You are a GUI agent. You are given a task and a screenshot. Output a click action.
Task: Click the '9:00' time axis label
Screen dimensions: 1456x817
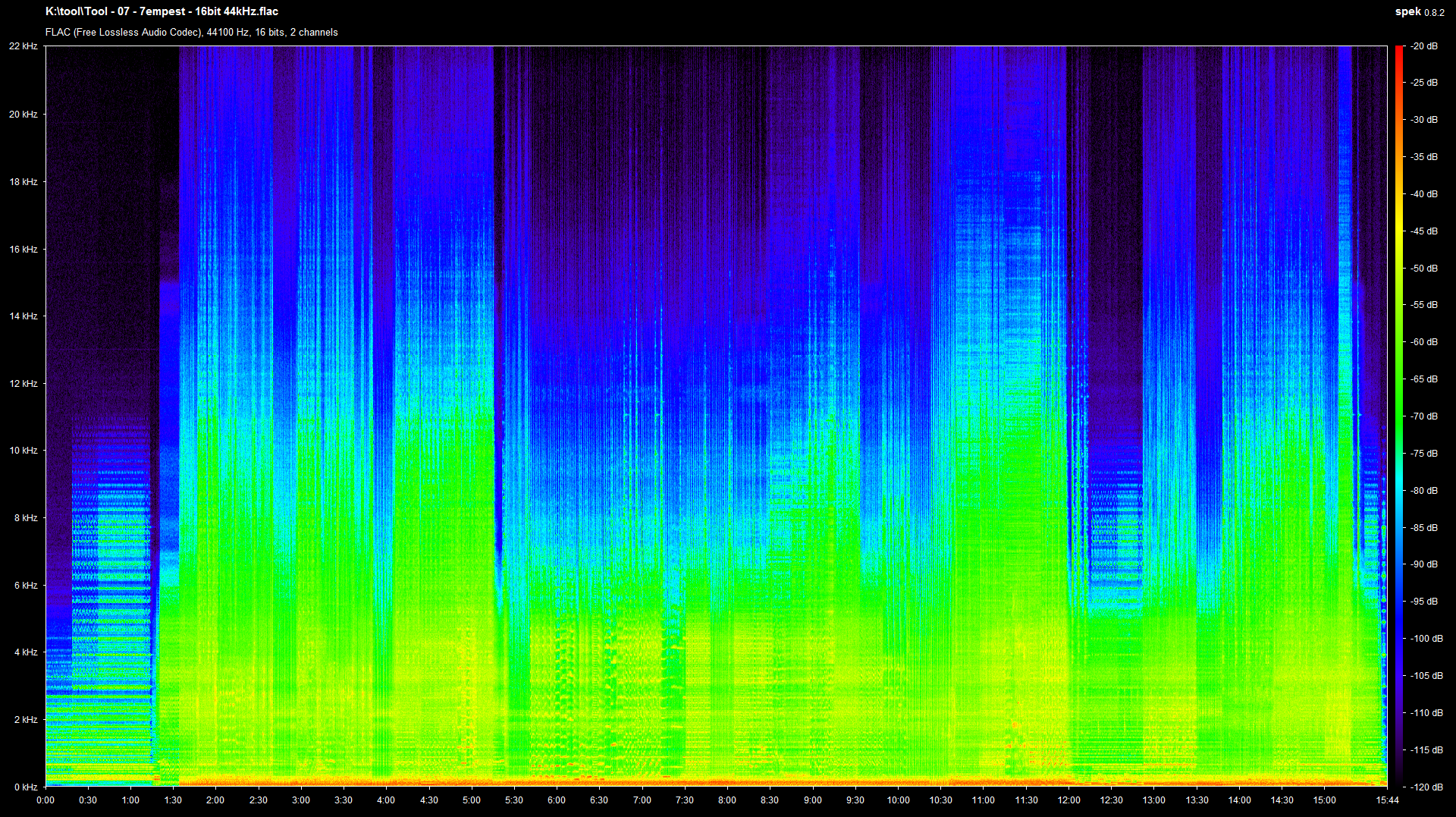pos(813,800)
